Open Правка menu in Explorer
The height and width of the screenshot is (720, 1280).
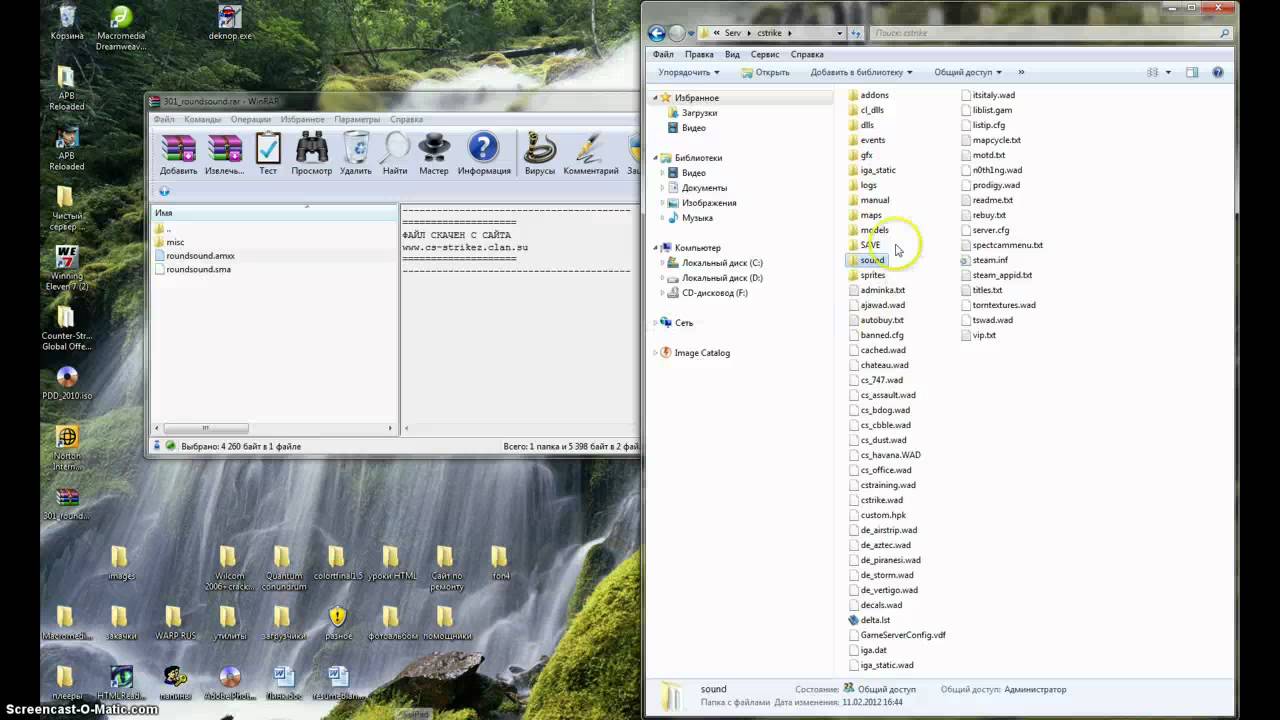click(699, 54)
